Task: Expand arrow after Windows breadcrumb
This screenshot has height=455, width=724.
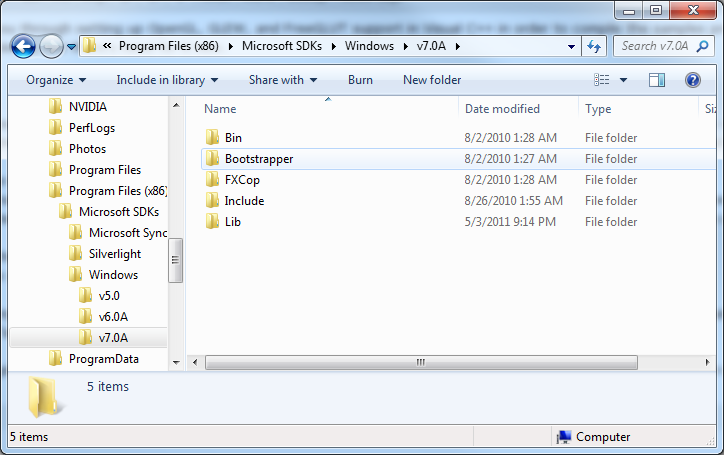Action: [x=405, y=47]
